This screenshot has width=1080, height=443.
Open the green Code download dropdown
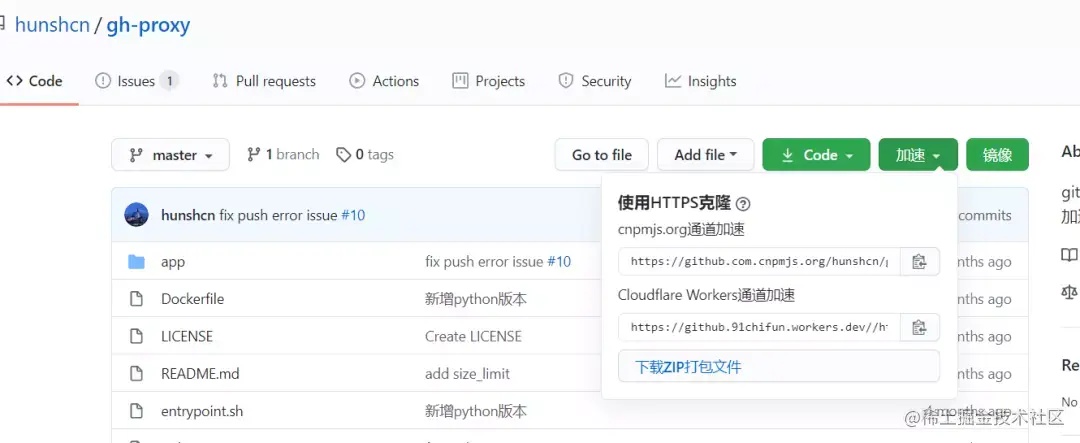(817, 155)
